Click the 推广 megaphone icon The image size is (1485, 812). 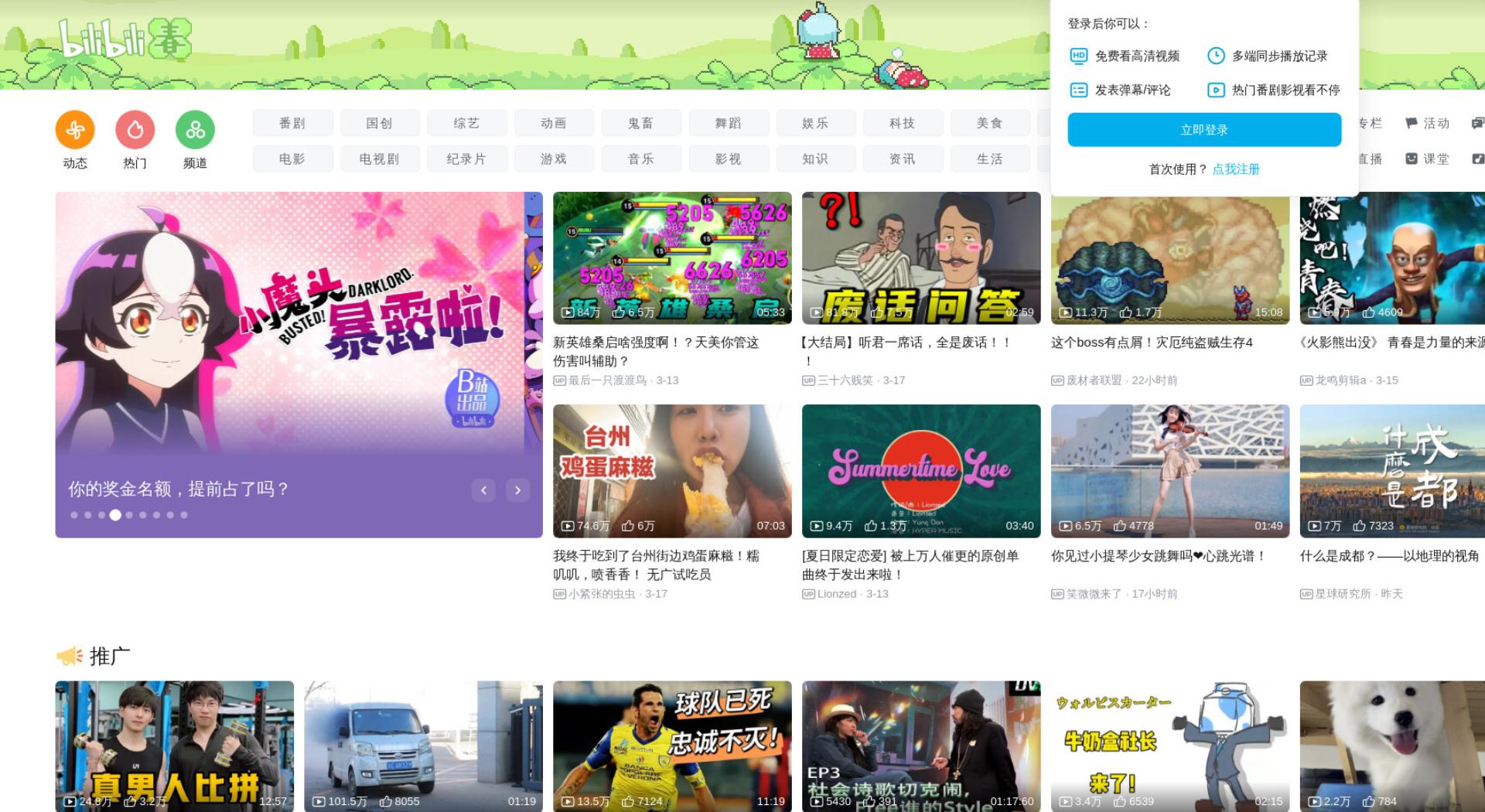tap(70, 657)
